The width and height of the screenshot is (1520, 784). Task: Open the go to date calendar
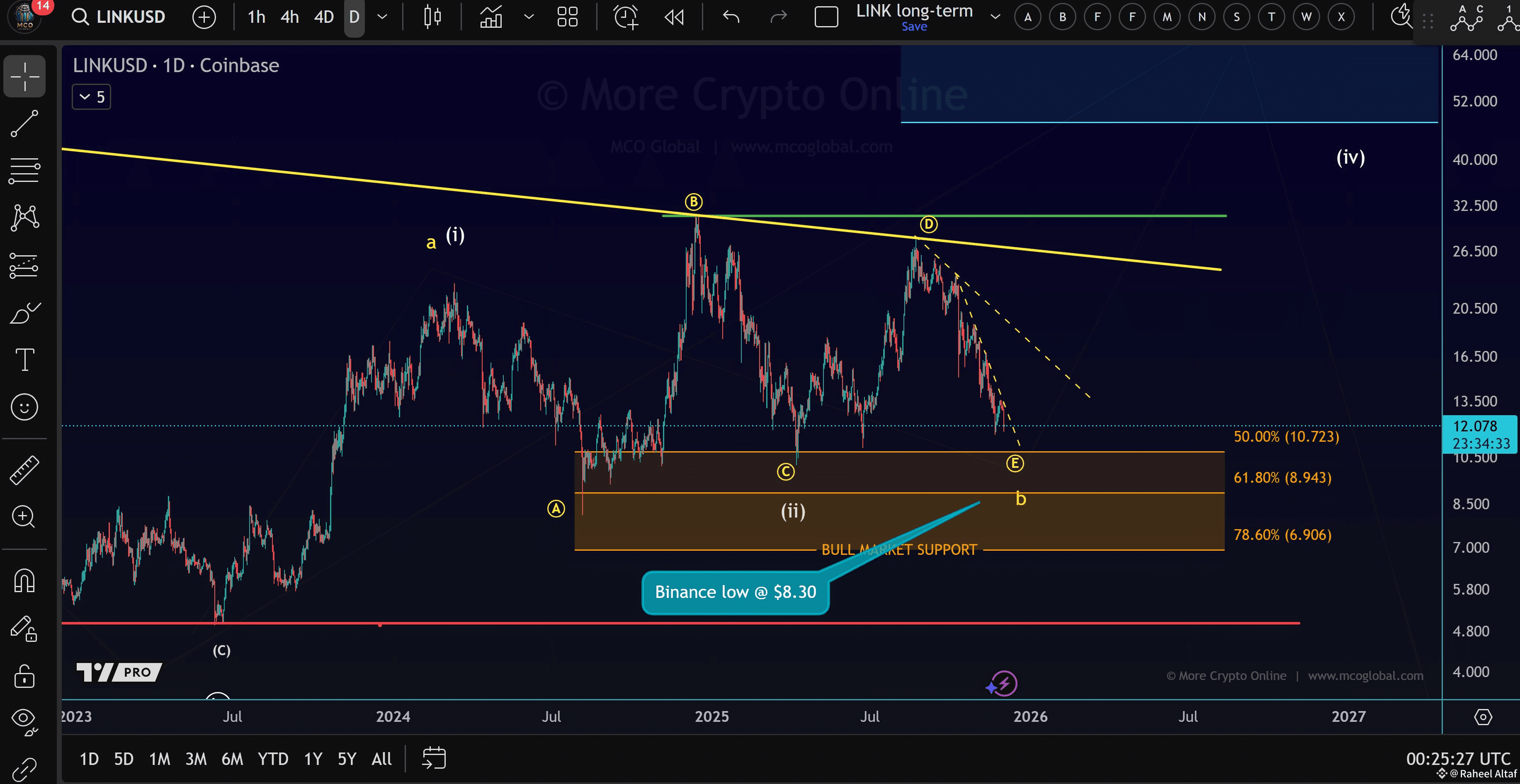coord(434,759)
